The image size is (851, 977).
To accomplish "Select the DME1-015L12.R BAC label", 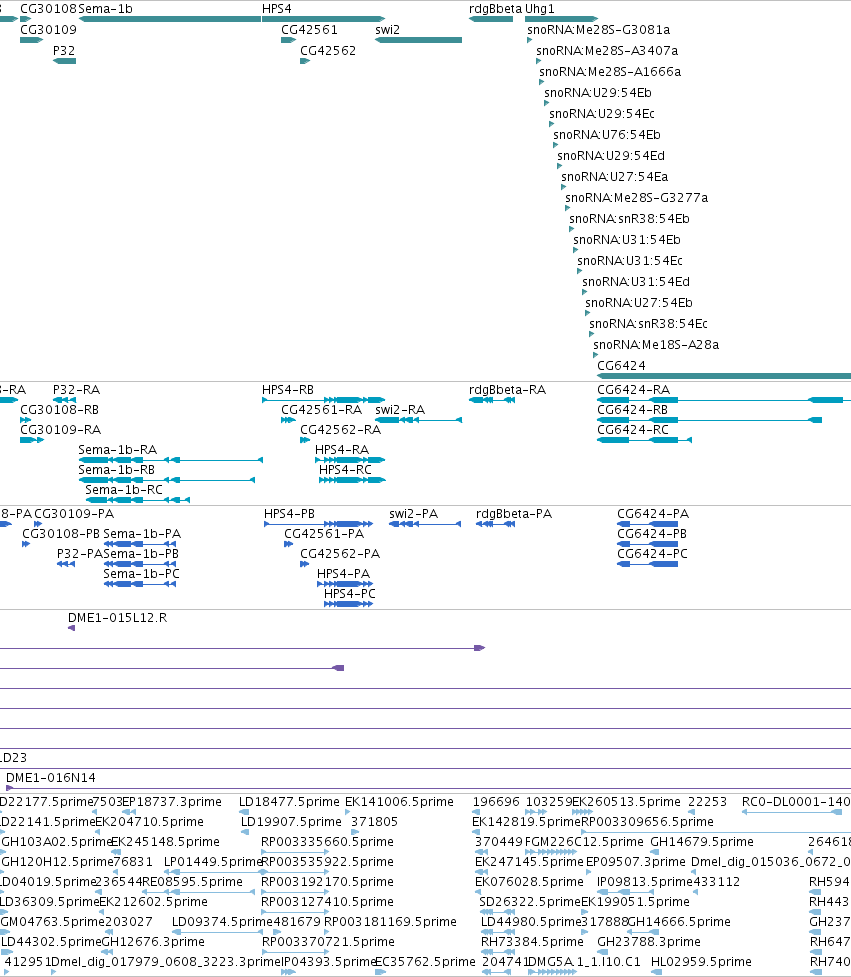I will tap(118, 618).
